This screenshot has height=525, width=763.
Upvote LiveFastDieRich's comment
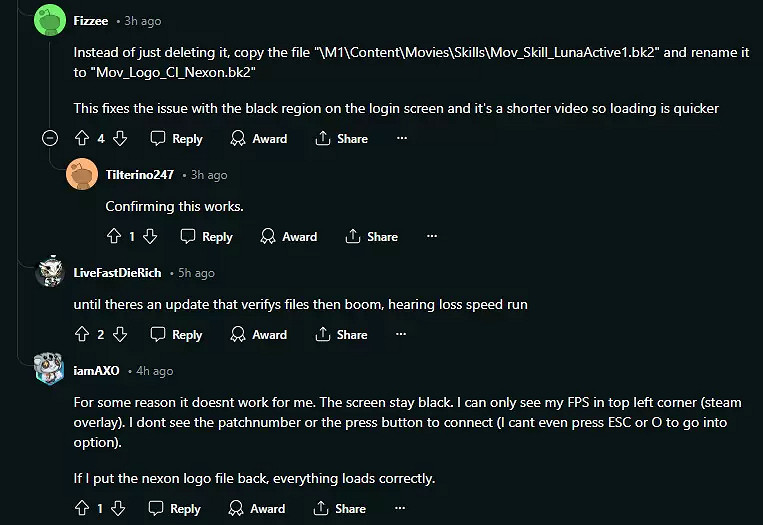(82, 335)
